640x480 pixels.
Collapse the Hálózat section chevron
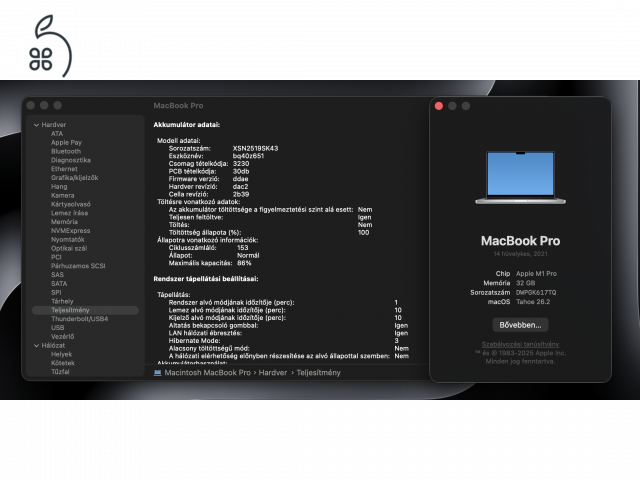(36, 346)
